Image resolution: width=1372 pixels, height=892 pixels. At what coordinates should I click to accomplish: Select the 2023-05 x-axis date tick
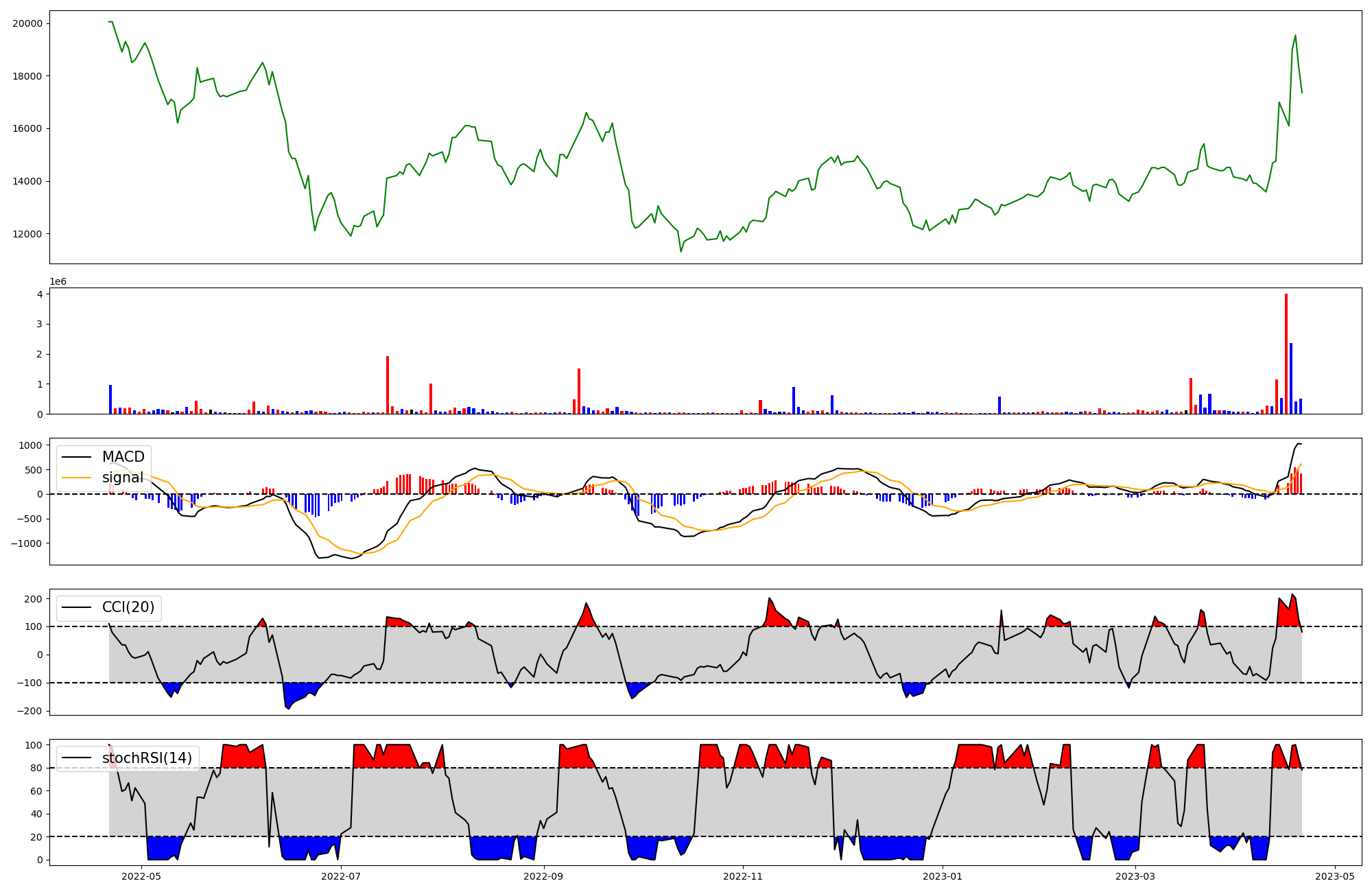tap(1335, 876)
